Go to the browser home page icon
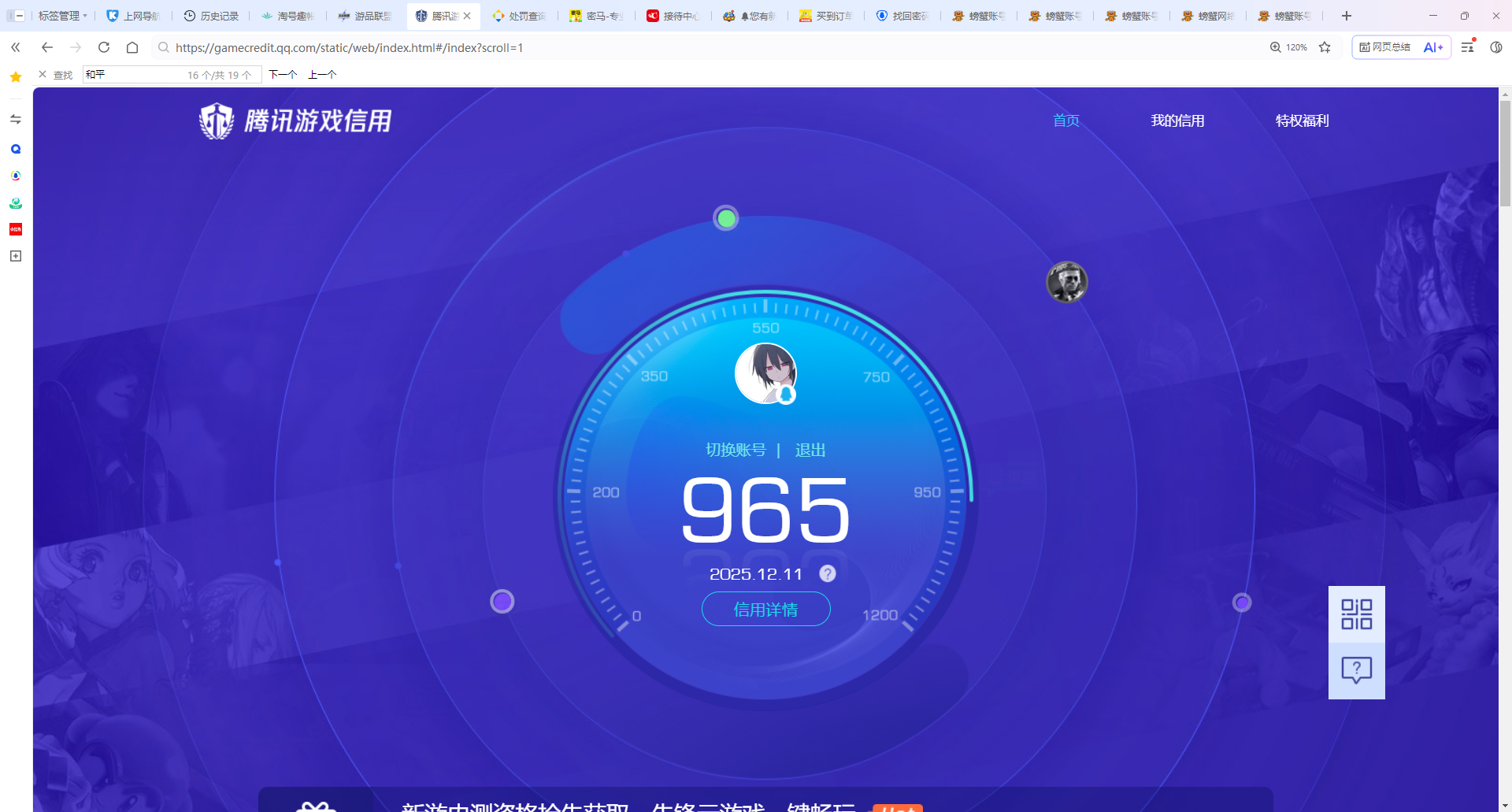The image size is (1512, 812). [132, 47]
